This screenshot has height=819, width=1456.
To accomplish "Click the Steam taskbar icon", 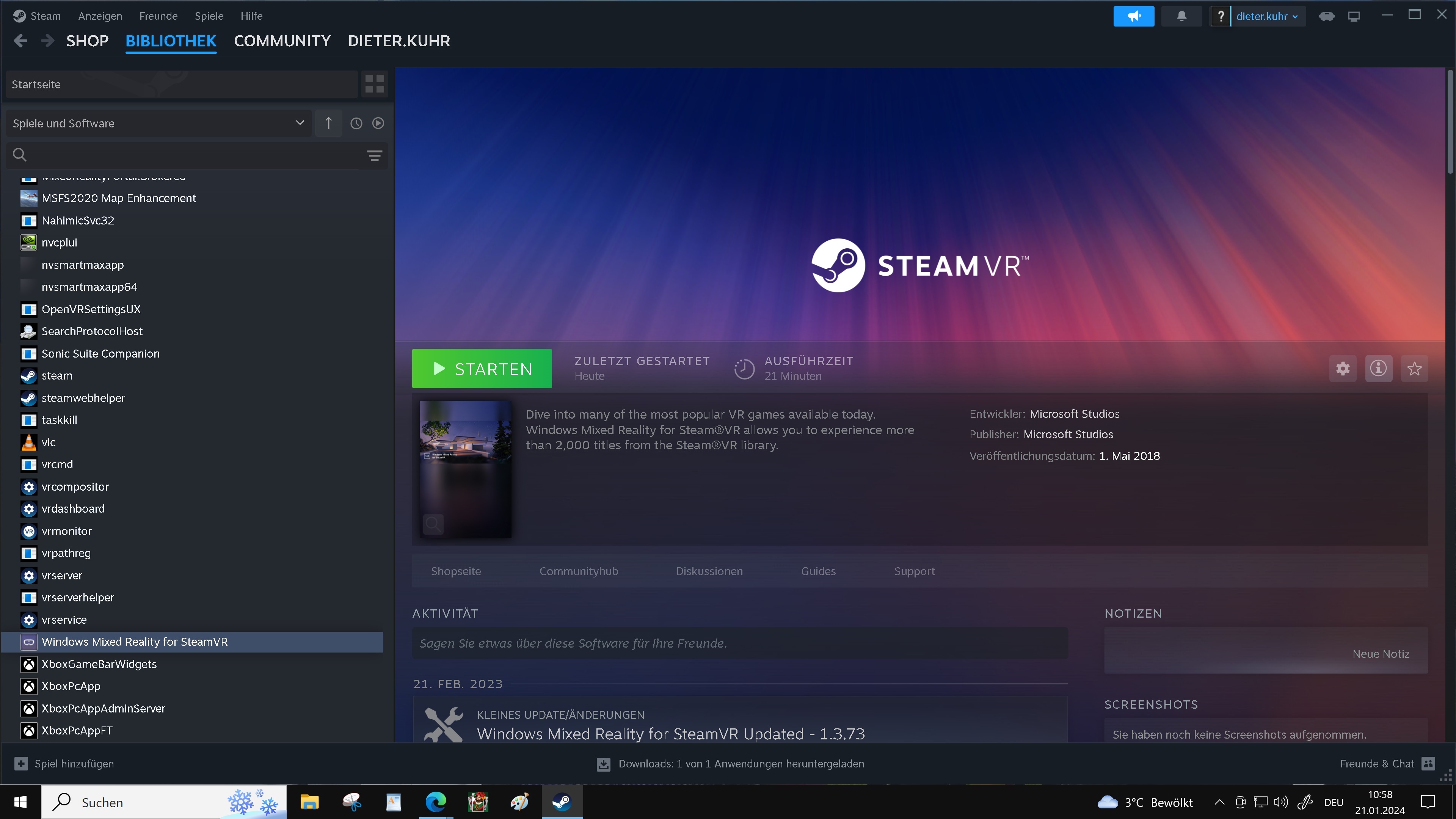I will point(562,802).
